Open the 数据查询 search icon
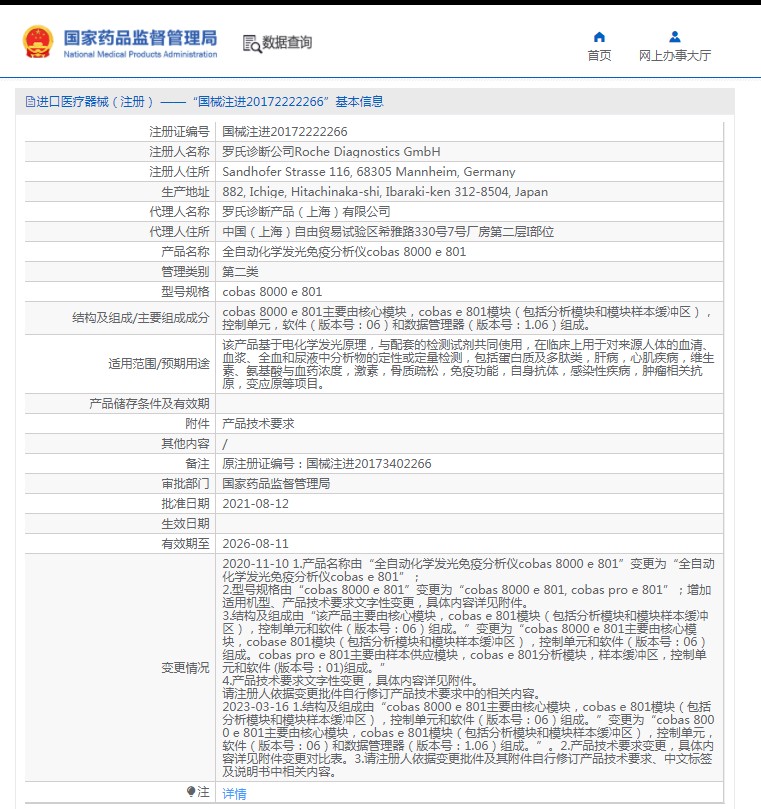This screenshot has width=761, height=809. pos(252,43)
